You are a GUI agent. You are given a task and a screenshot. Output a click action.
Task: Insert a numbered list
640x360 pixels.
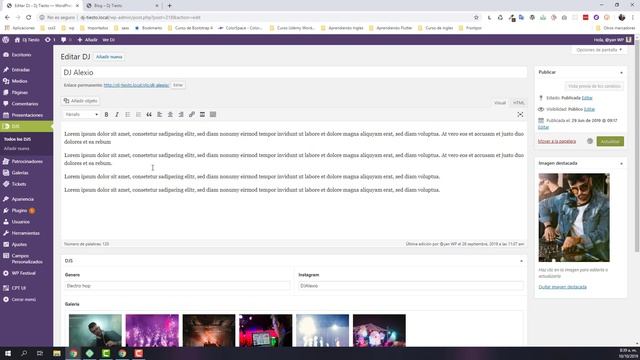click(138, 115)
